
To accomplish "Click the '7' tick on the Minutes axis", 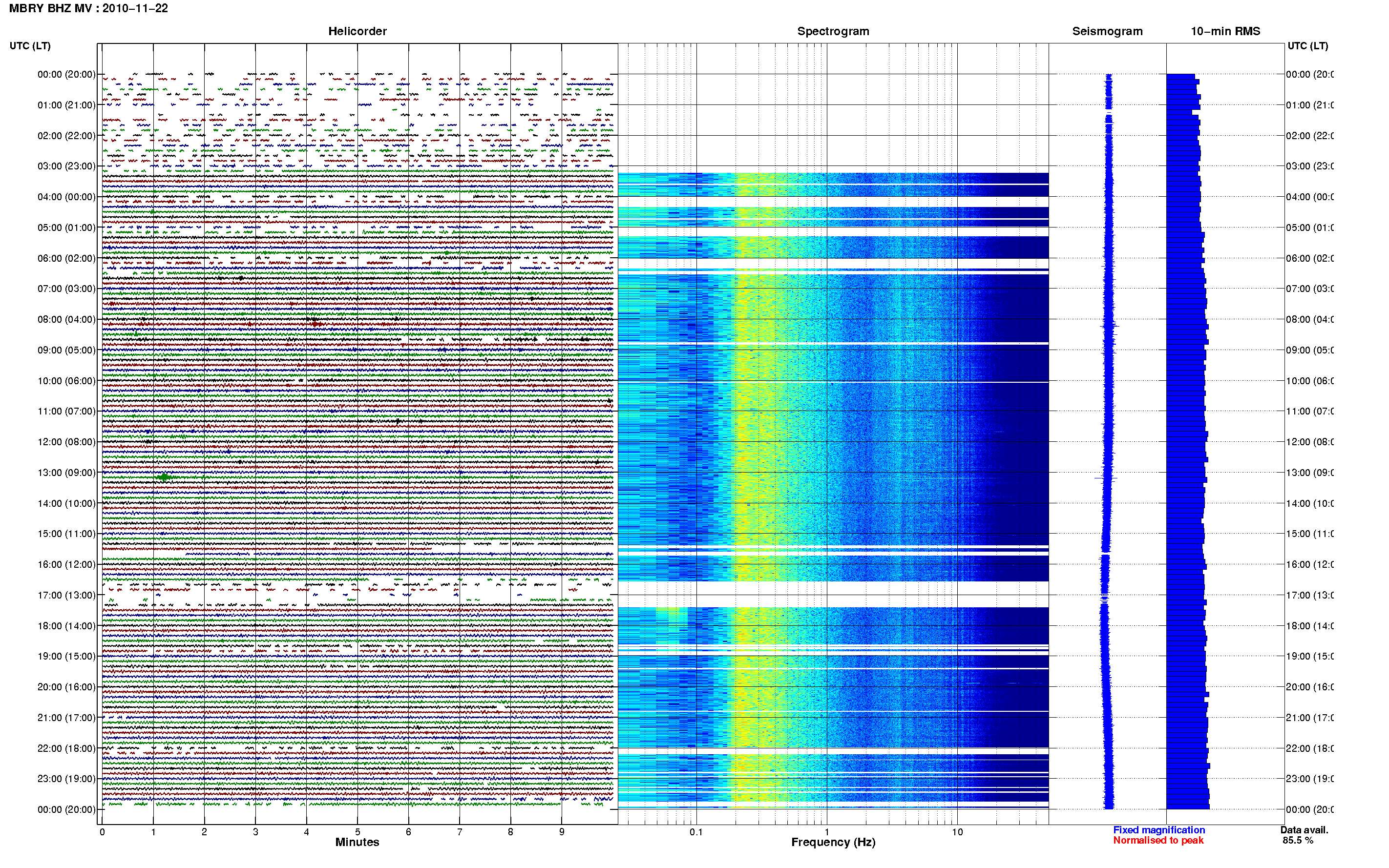I will 460,832.
